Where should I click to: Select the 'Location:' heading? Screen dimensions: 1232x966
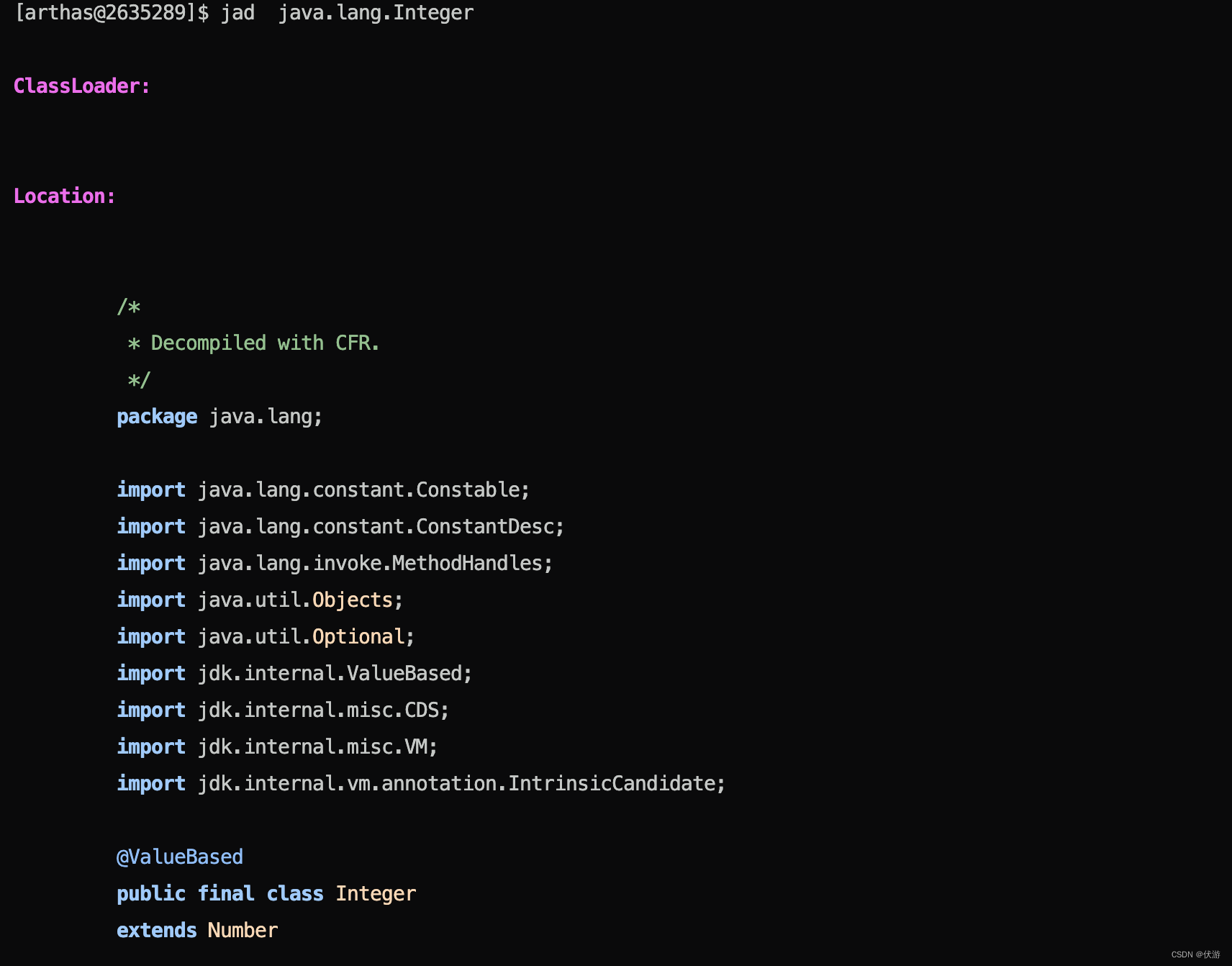click(65, 196)
